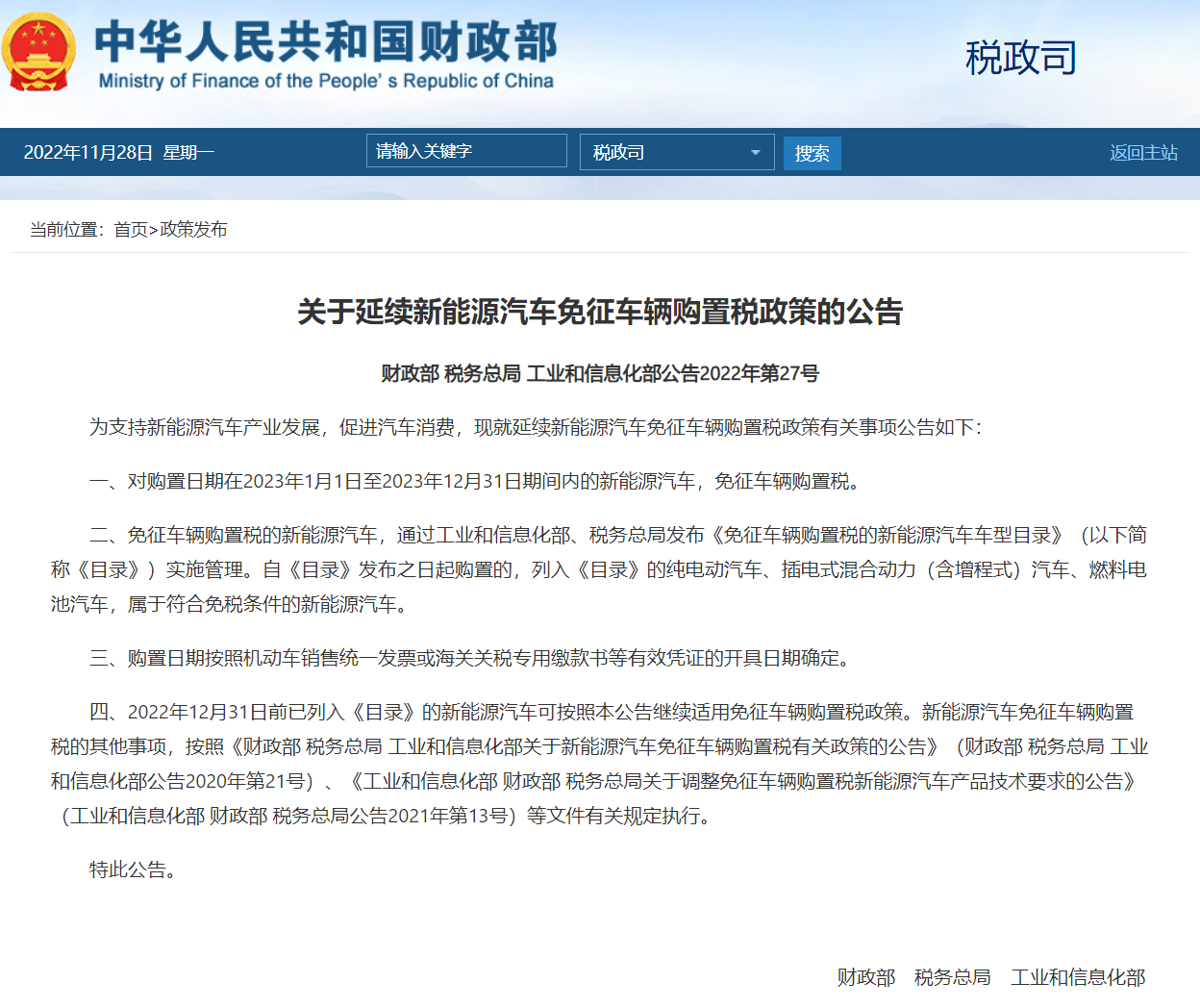Click the 财政部 signature at bottom
The image size is (1200, 1008).
click(865, 977)
